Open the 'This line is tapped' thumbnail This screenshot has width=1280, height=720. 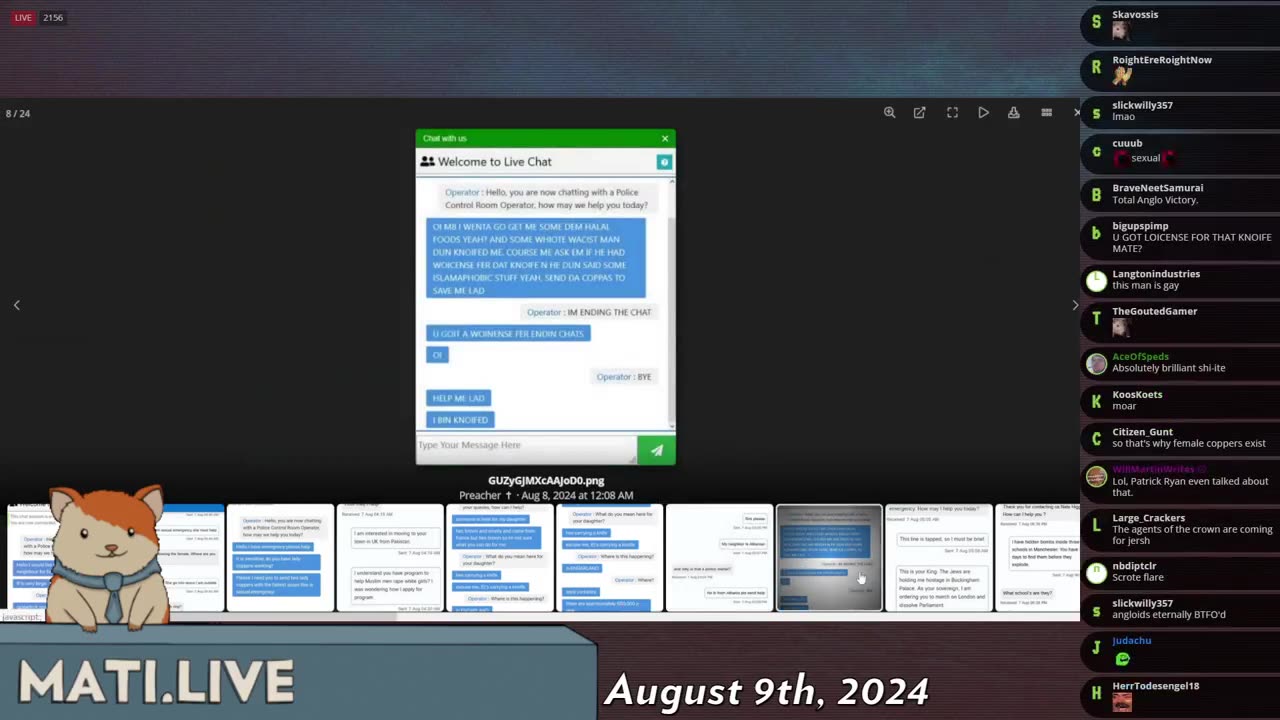click(x=939, y=558)
